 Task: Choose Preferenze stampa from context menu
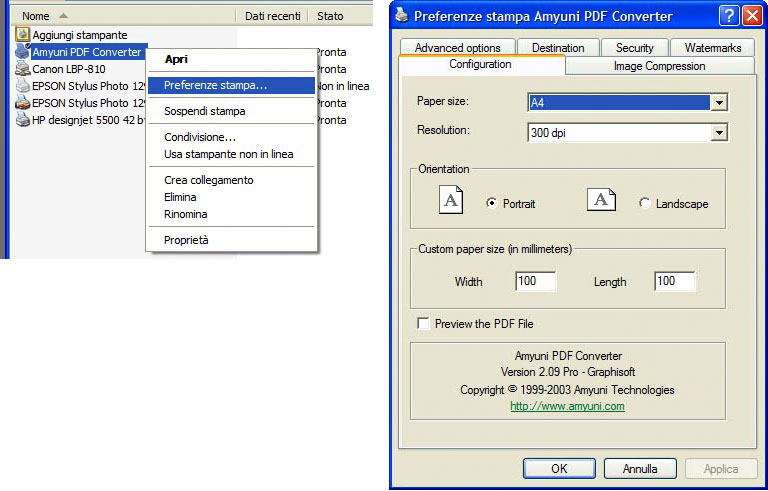(215, 85)
